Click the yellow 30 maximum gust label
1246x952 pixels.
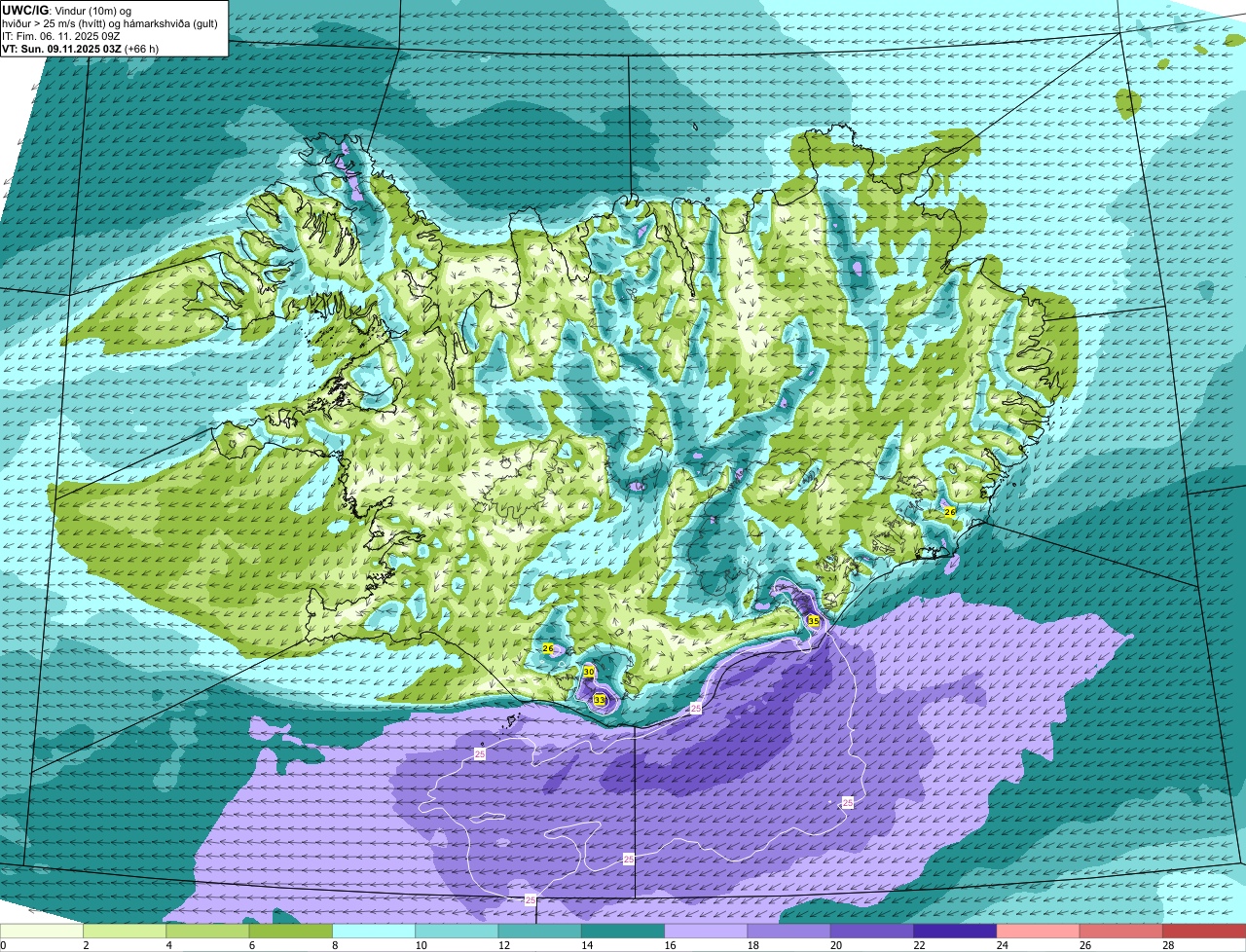click(x=589, y=672)
